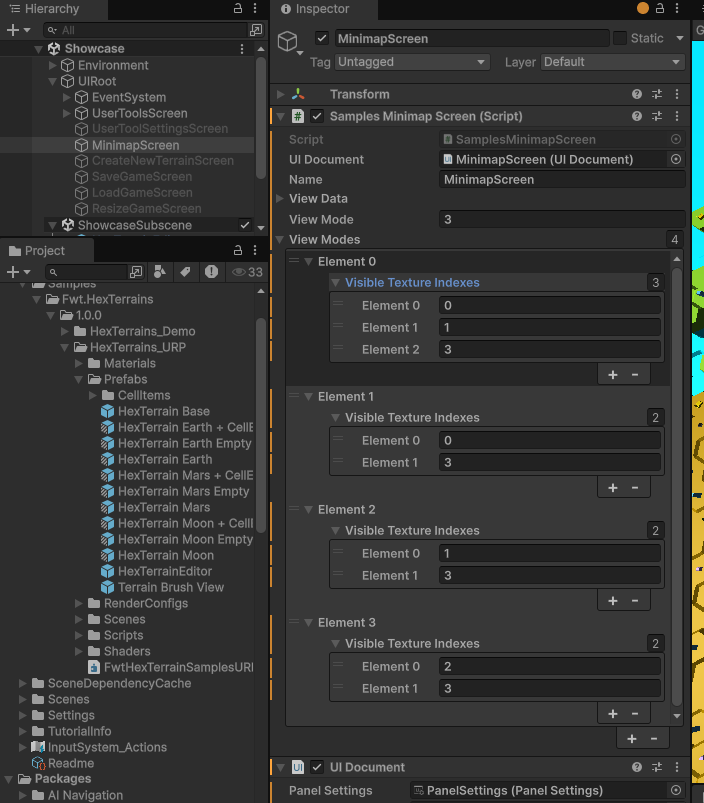The width and height of the screenshot is (704, 803).
Task: Open Samples Minimap Screen context menu
Action: pos(677,116)
